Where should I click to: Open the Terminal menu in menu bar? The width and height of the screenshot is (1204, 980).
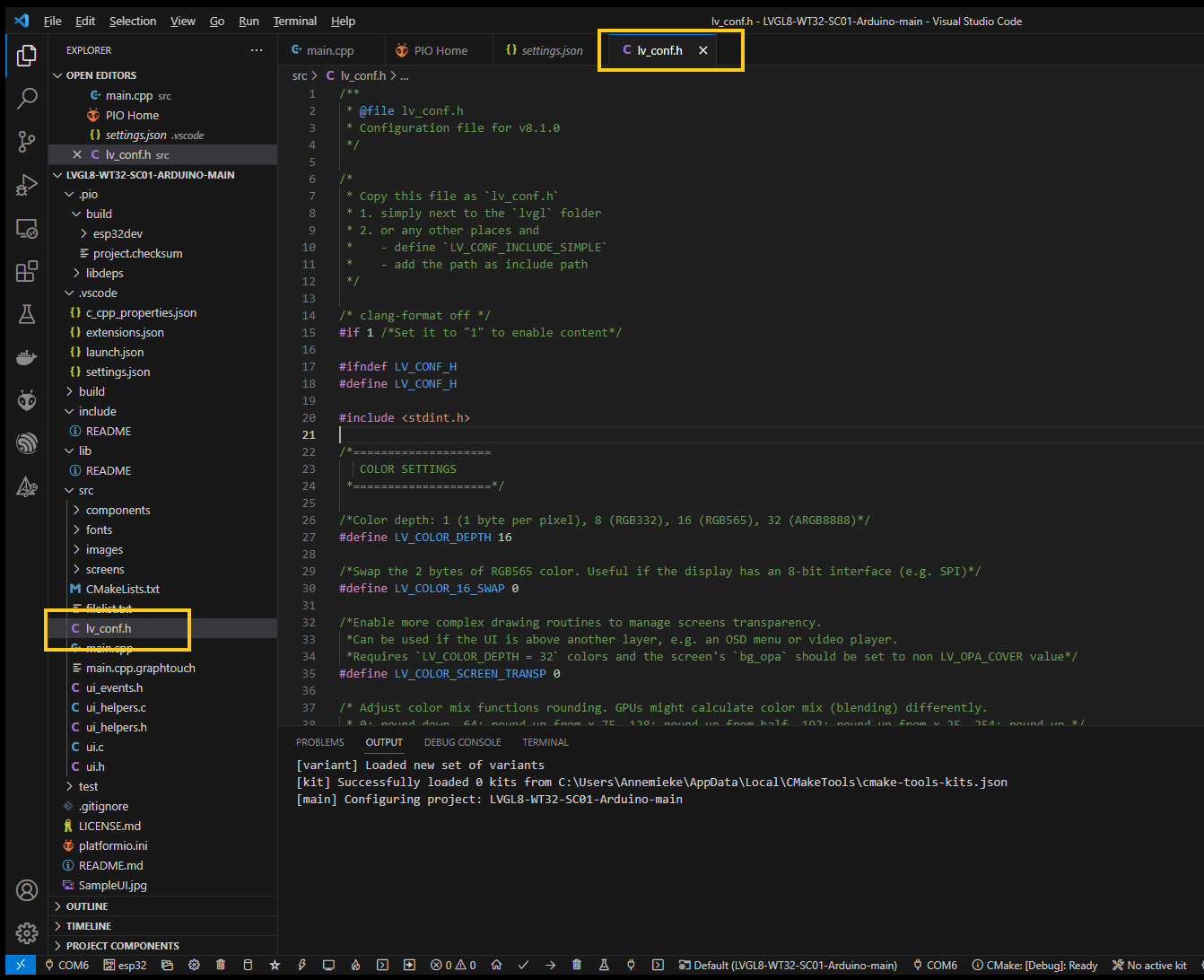pyautogui.click(x=295, y=21)
